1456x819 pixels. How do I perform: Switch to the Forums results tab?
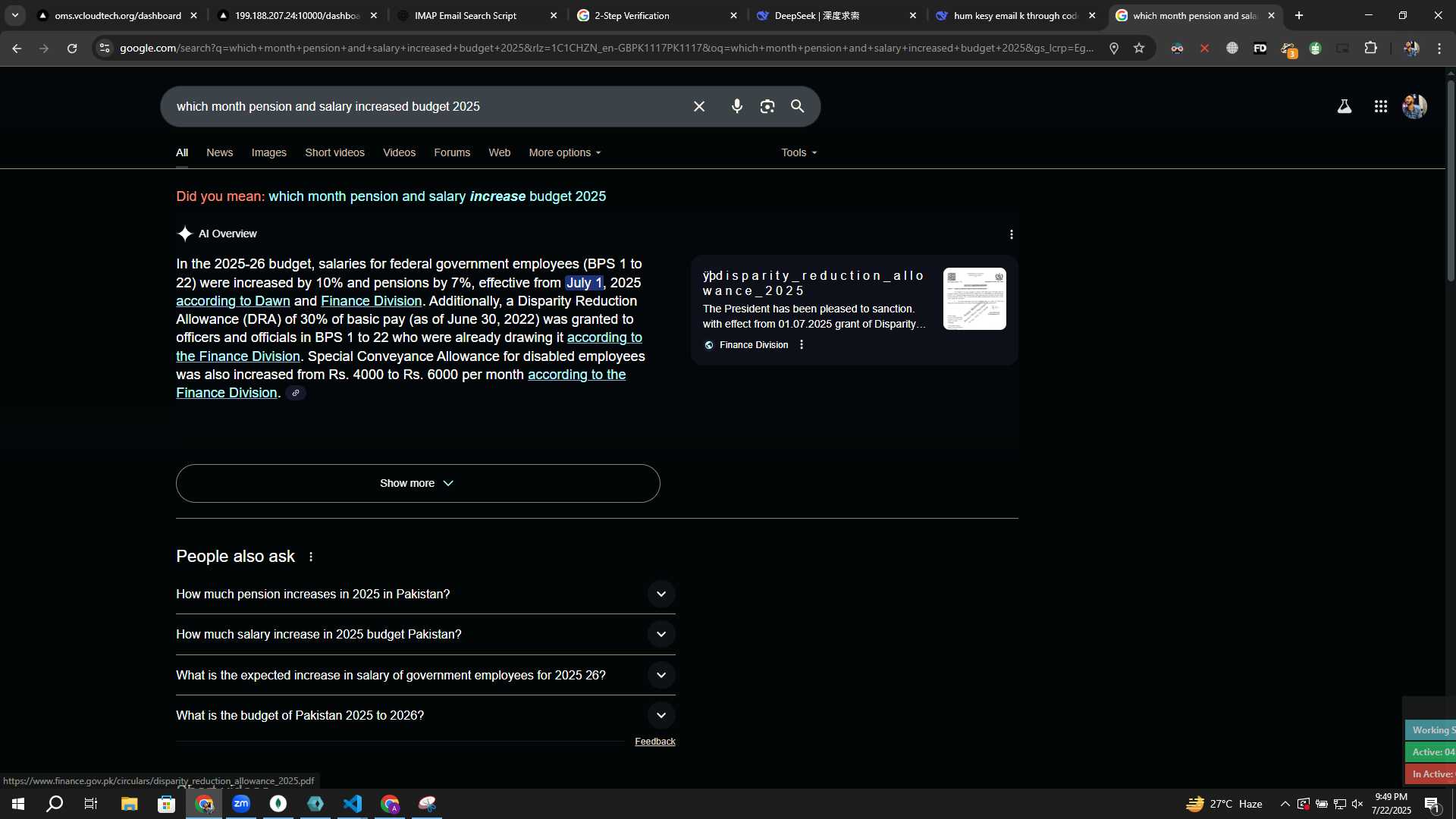coord(452,153)
